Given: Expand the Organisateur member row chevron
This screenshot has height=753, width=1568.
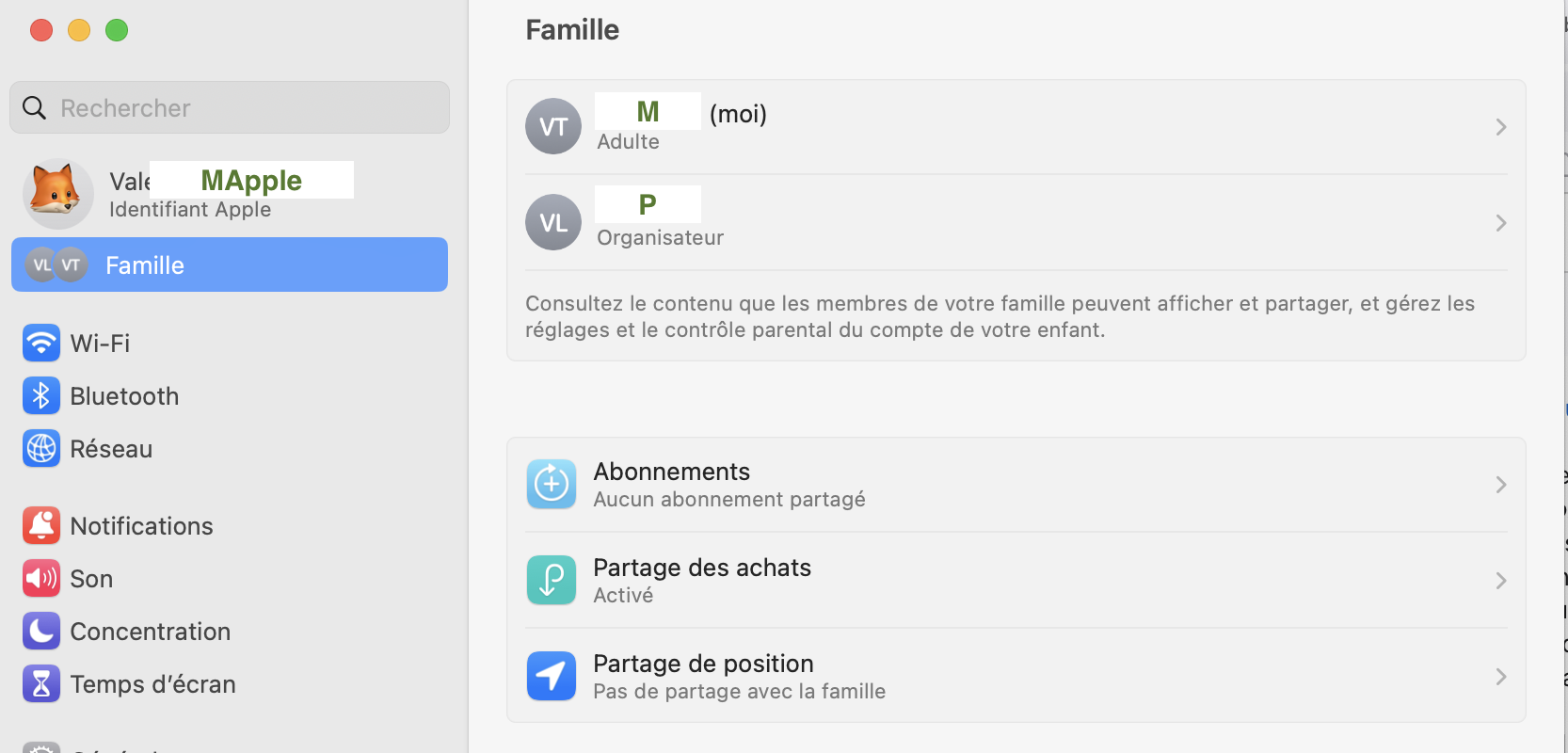Looking at the screenshot, I should (x=1501, y=223).
